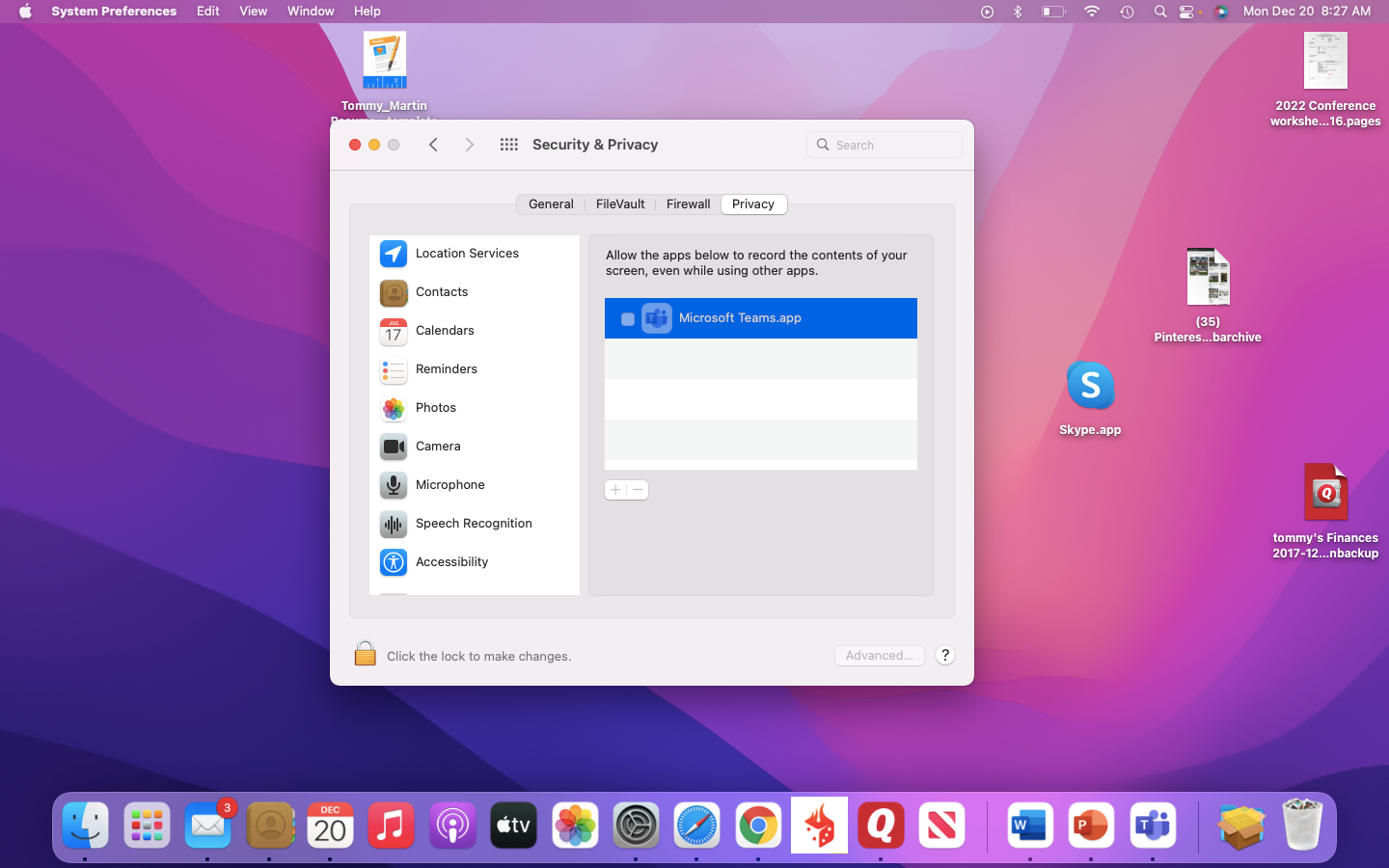
Task: Open the Help question mark button
Action: (x=945, y=655)
